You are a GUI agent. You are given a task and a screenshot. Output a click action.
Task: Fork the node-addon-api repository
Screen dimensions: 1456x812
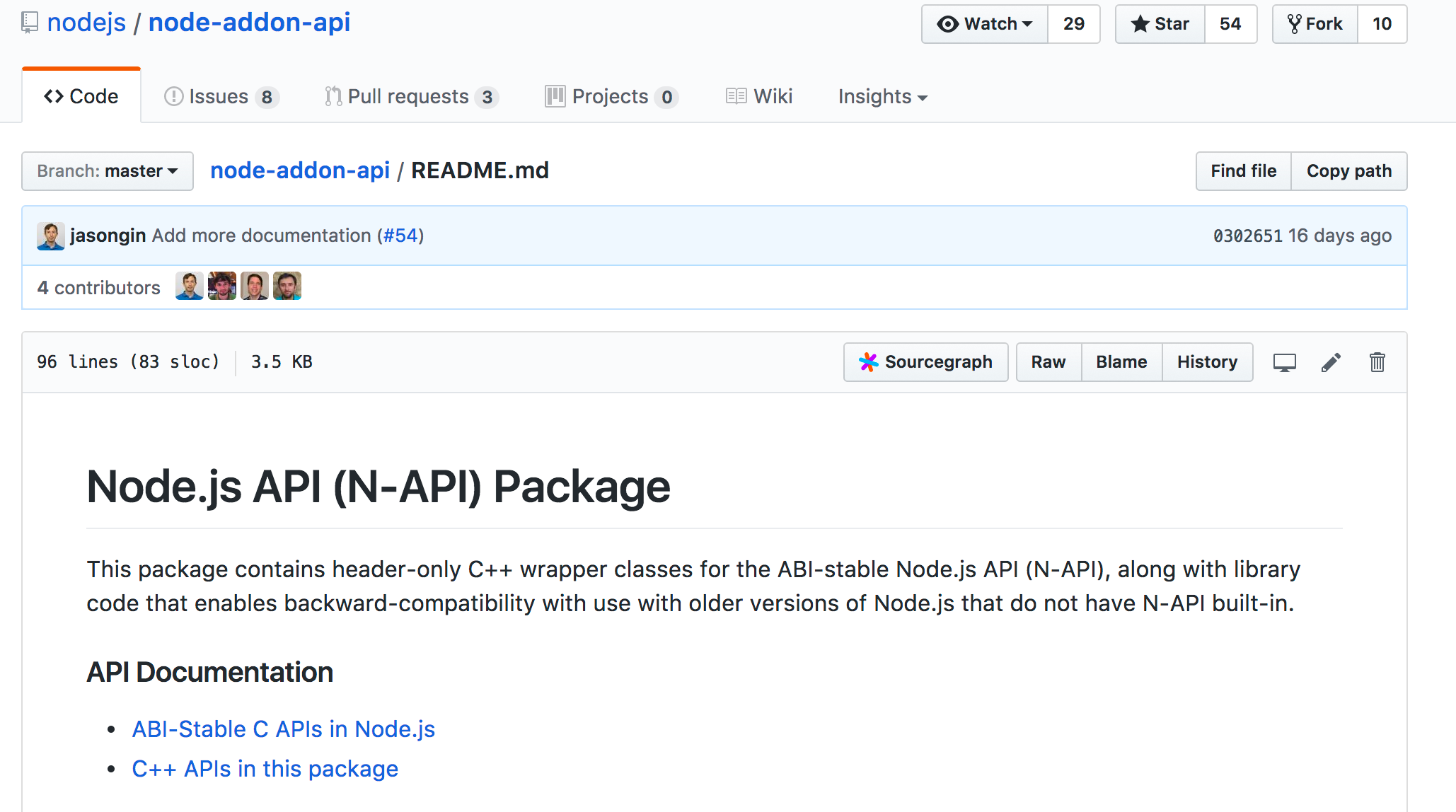coord(1315,24)
